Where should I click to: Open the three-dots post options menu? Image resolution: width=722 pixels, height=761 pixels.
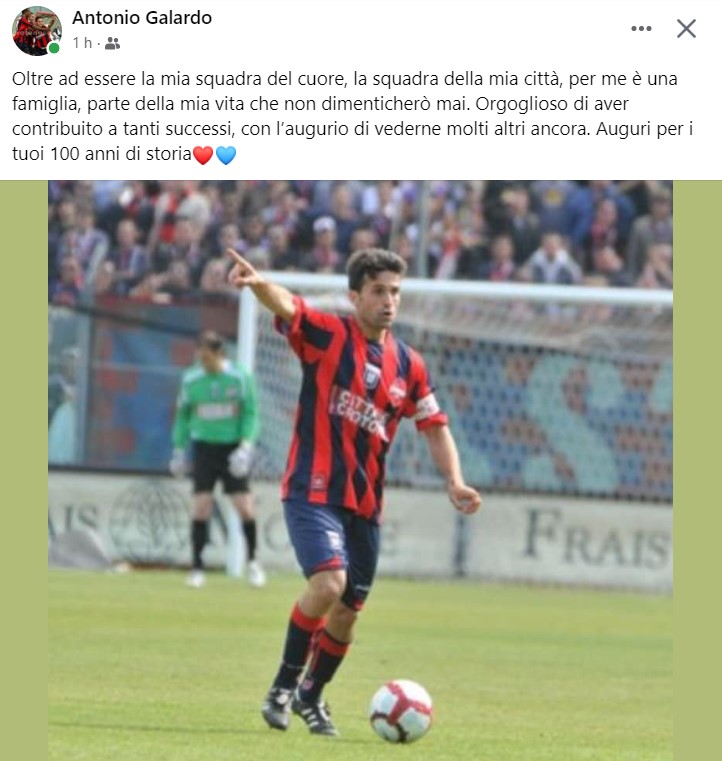click(641, 29)
